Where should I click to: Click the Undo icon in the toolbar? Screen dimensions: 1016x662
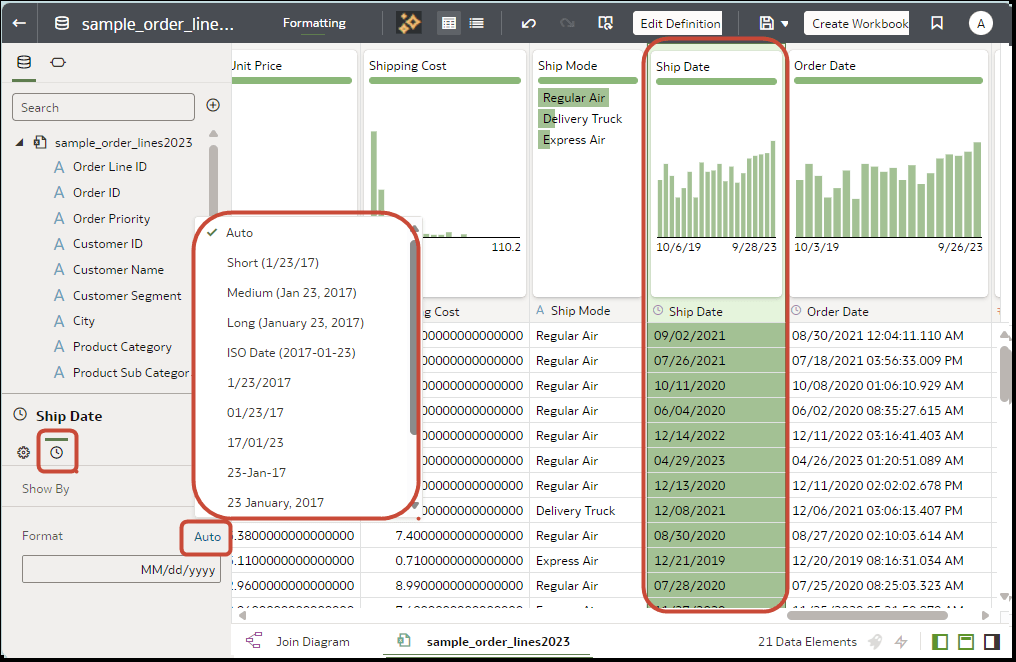click(528, 22)
